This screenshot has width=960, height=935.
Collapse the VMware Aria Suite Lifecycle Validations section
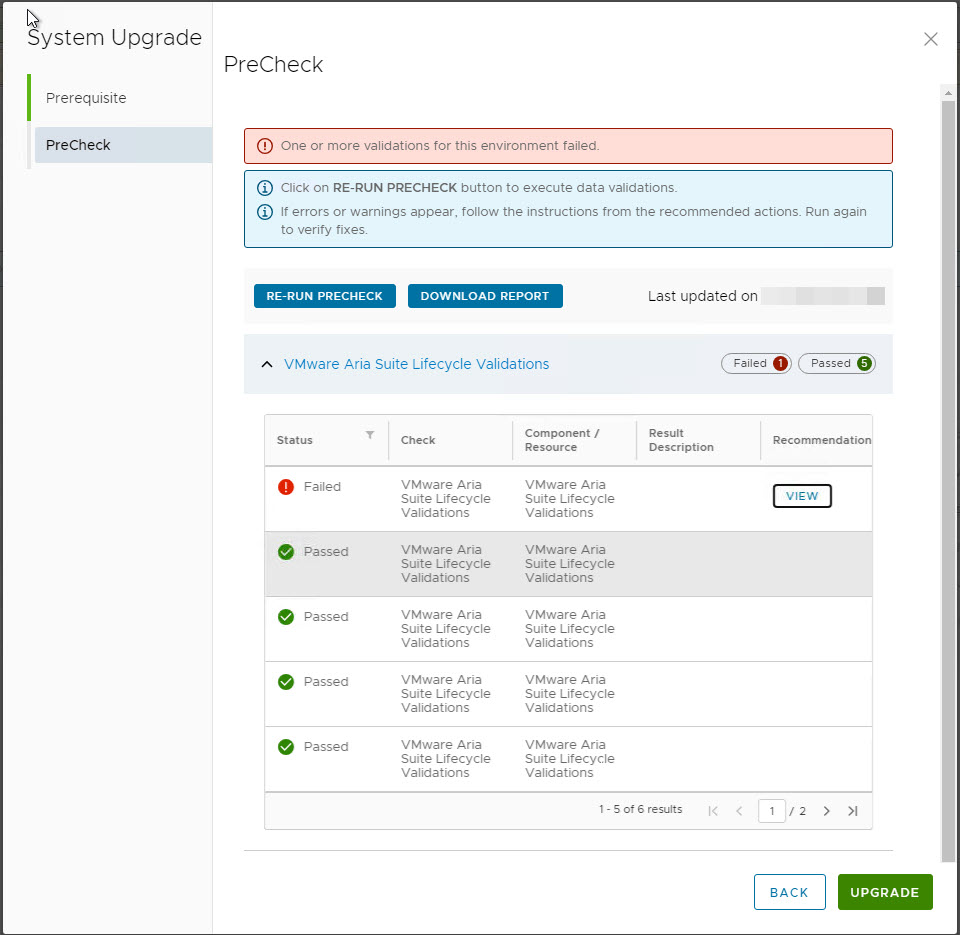click(267, 364)
